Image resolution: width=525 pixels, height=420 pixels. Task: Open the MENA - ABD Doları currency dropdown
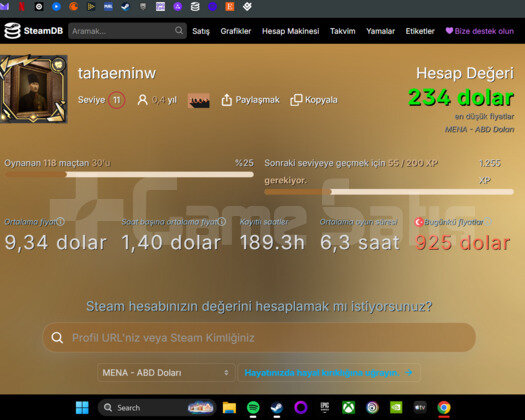point(166,372)
